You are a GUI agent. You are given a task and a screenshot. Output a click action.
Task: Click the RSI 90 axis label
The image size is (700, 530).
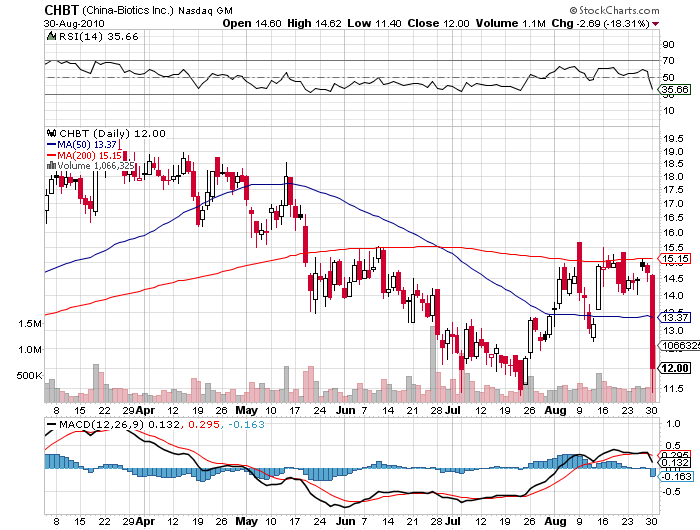click(x=668, y=45)
